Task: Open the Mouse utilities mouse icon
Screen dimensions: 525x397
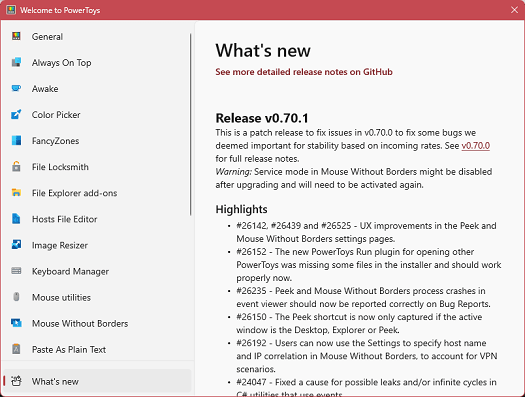Action: (16, 297)
